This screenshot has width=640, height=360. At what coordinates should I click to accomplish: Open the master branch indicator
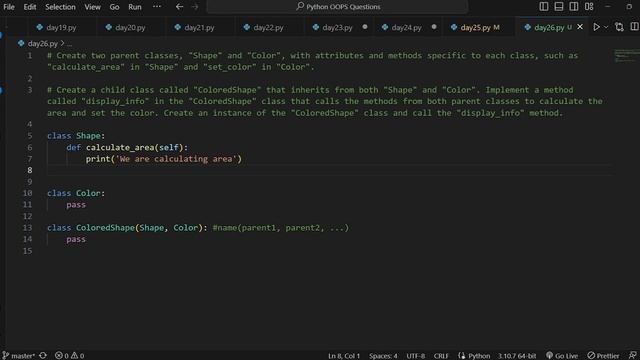point(19,356)
